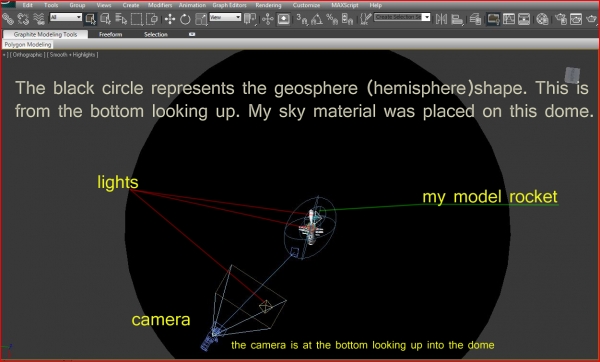
Task: Open the Render Setup dialog
Action: click(x=561, y=19)
